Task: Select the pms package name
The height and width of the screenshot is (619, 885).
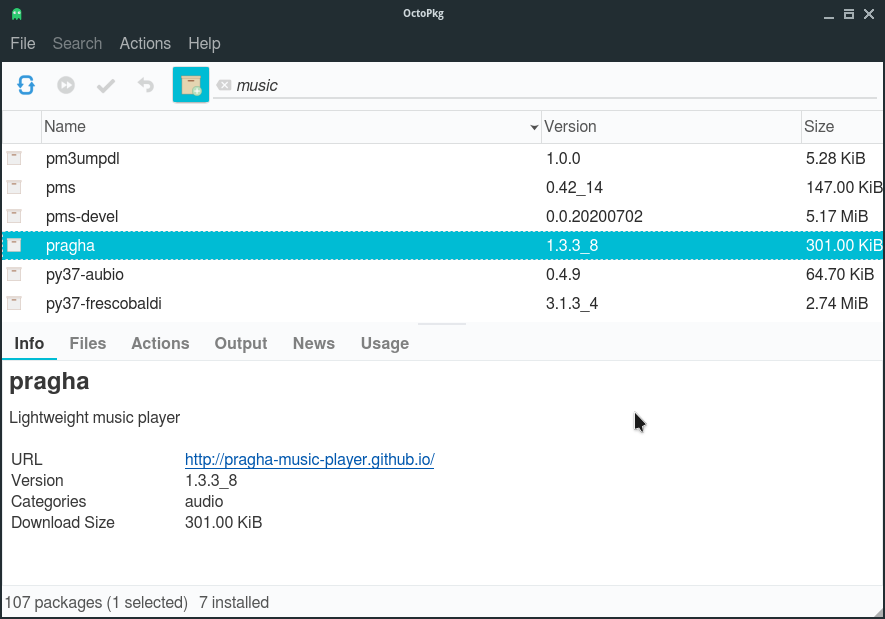Action: pyautogui.click(x=61, y=187)
